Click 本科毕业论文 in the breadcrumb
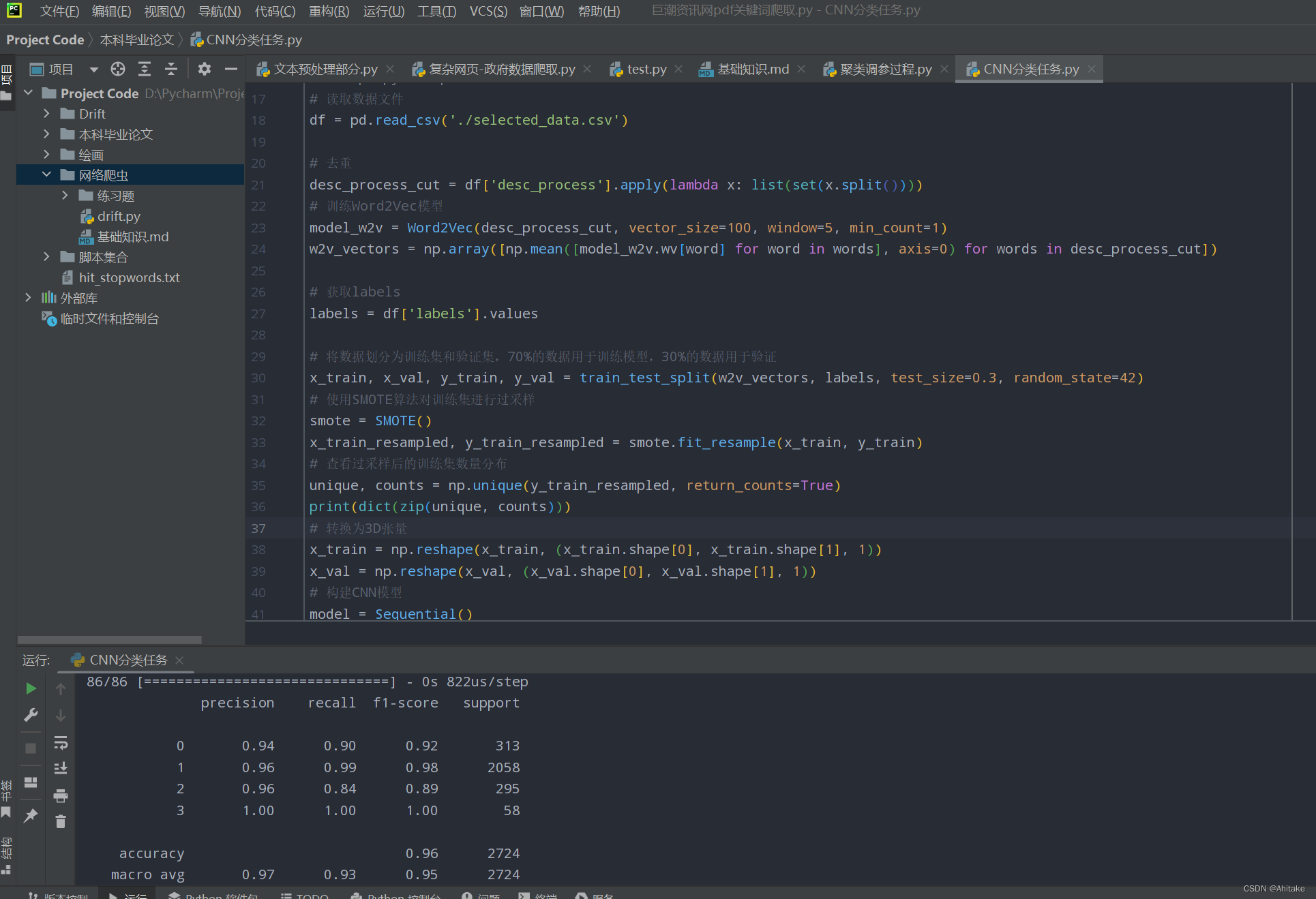 pos(136,40)
